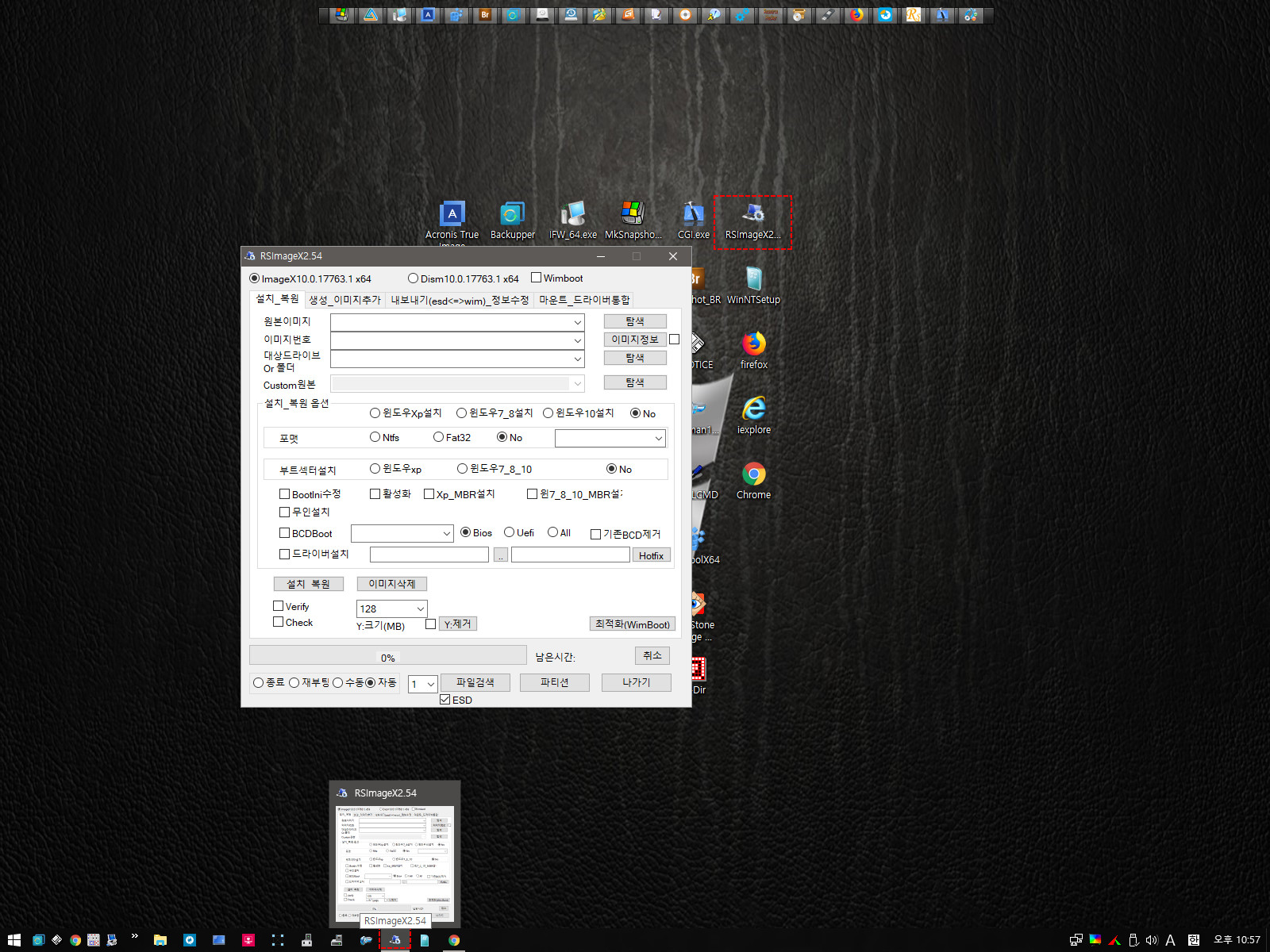This screenshot has width=1270, height=952.
Task: Open the Windows Start menu
Action: pyautogui.click(x=13, y=940)
